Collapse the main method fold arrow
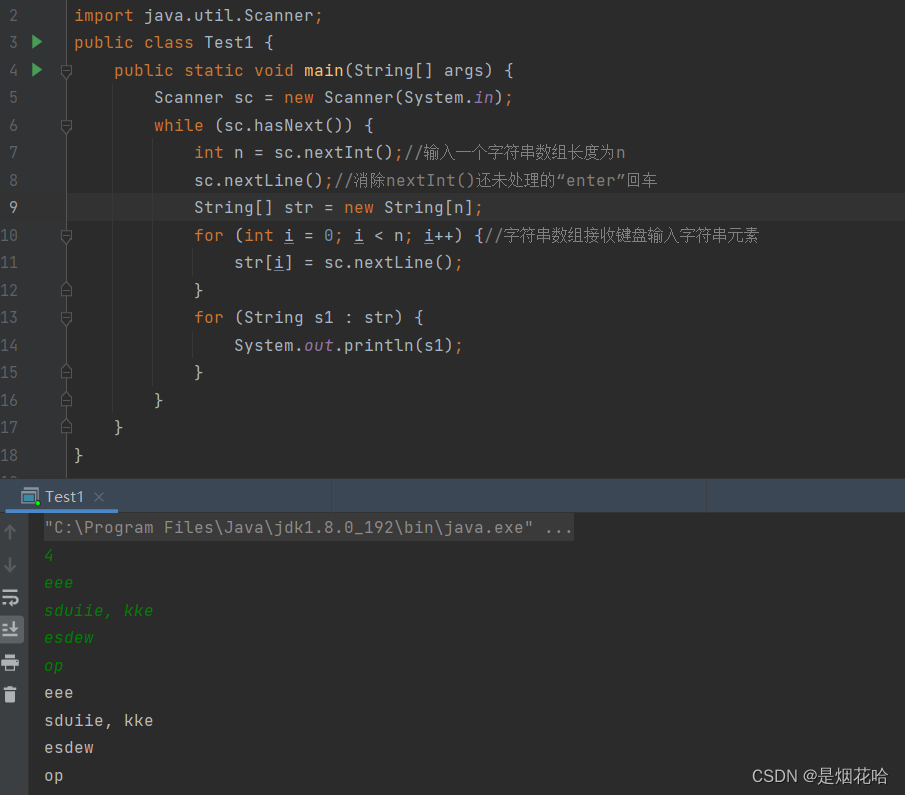905x795 pixels. 66,70
